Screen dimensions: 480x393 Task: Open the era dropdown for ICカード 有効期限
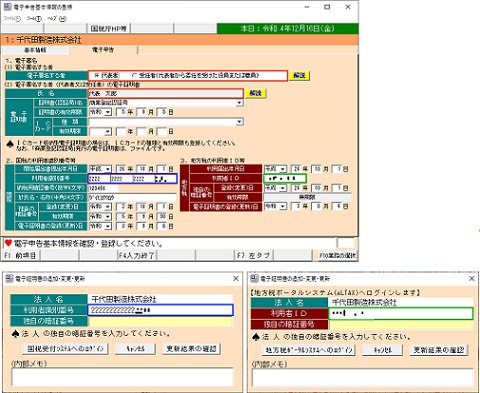(108, 132)
